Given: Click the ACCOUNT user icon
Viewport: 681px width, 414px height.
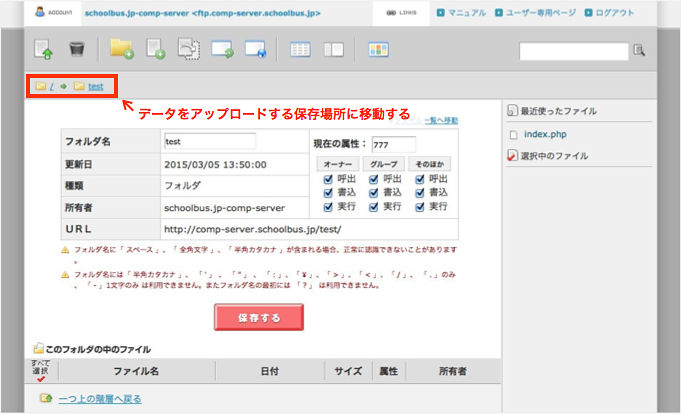Looking at the screenshot, I should click(40, 12).
